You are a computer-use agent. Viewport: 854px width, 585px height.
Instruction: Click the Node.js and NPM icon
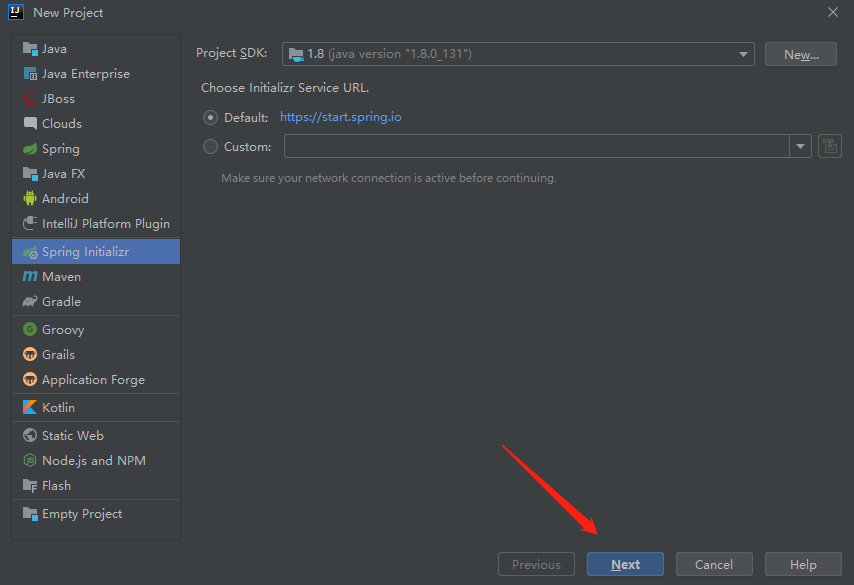click(x=29, y=460)
